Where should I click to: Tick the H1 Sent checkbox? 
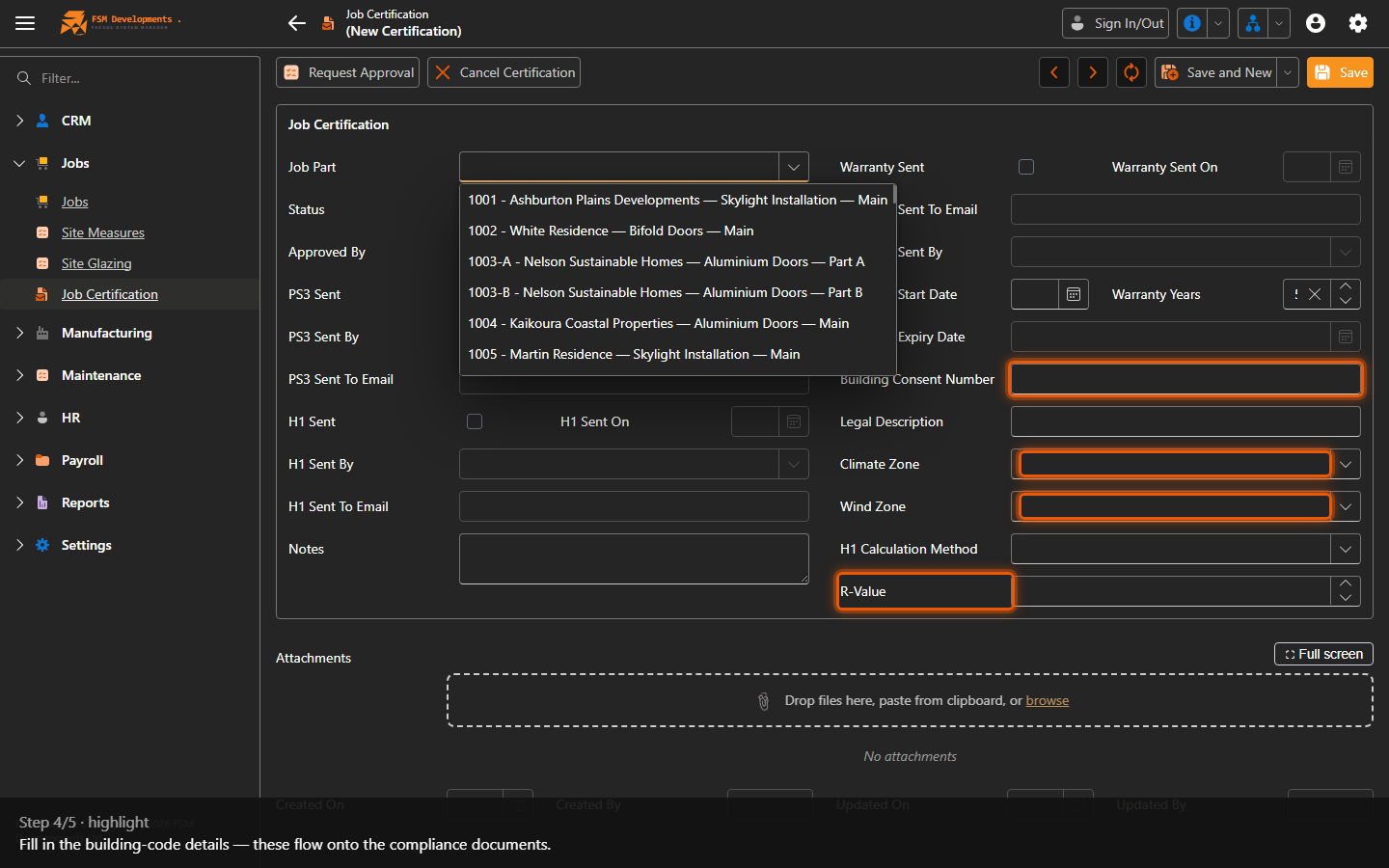(475, 421)
